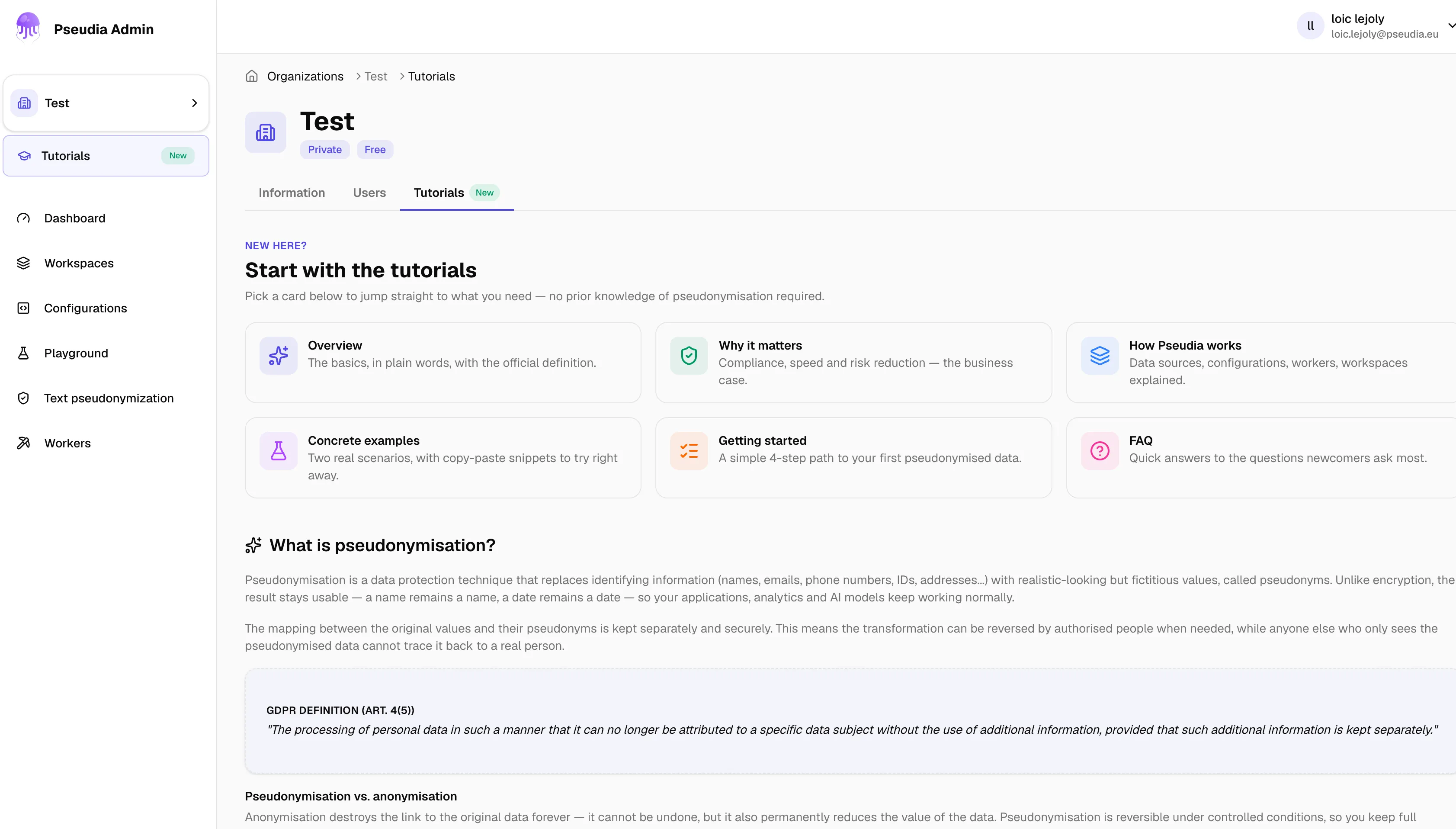1456x829 pixels.
Task: Click the Test page title heading
Action: tap(327, 122)
